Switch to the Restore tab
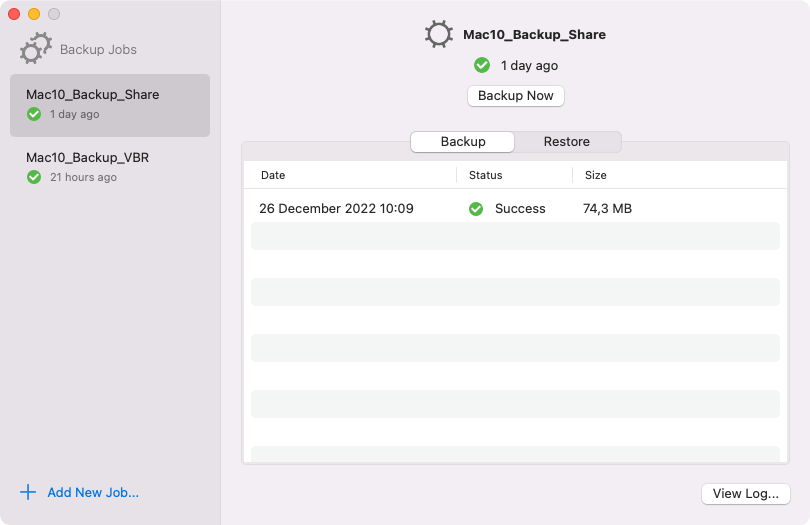 tap(567, 142)
